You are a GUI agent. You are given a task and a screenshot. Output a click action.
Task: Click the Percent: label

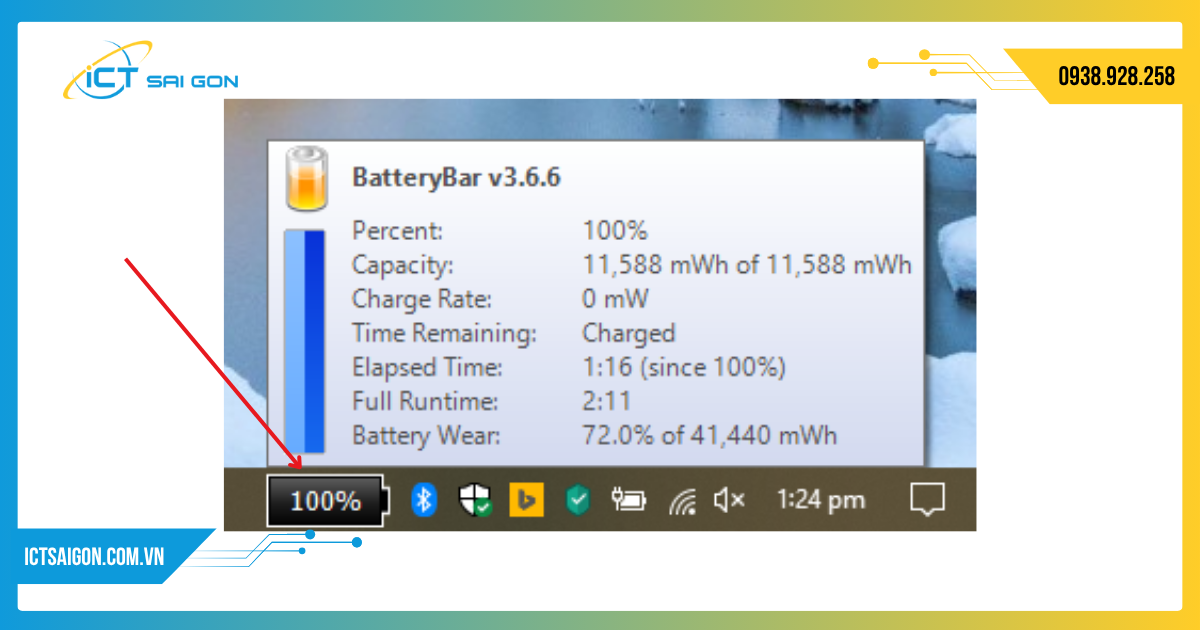397,231
